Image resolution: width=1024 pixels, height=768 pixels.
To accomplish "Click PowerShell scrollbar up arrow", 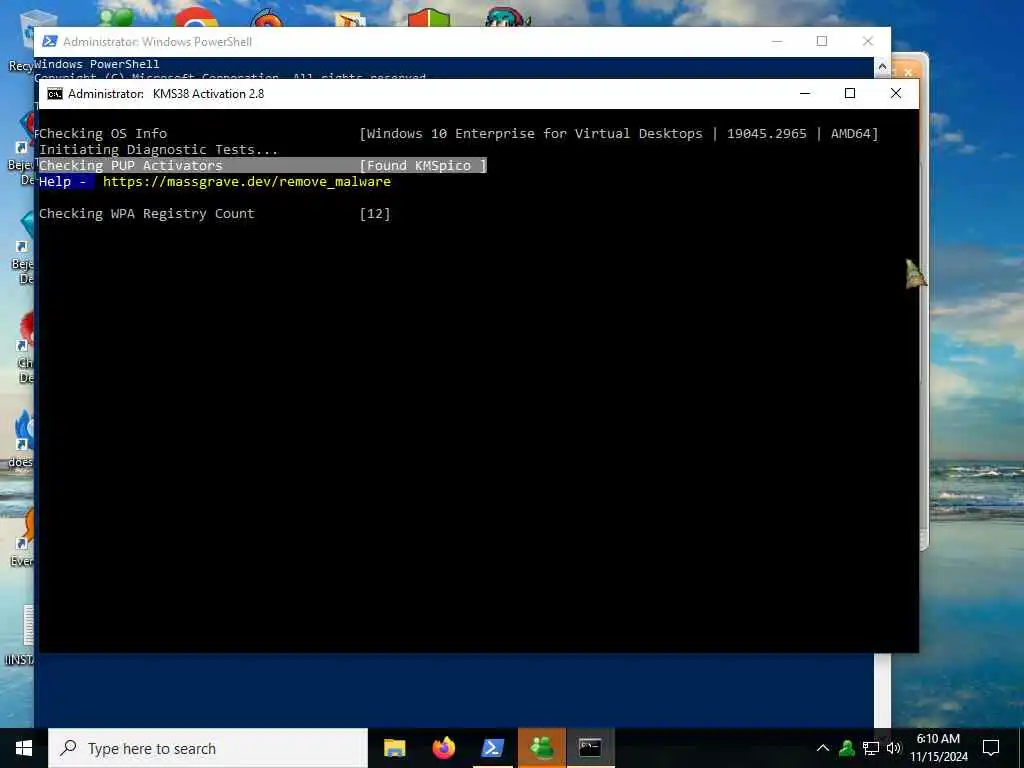I will (x=882, y=66).
